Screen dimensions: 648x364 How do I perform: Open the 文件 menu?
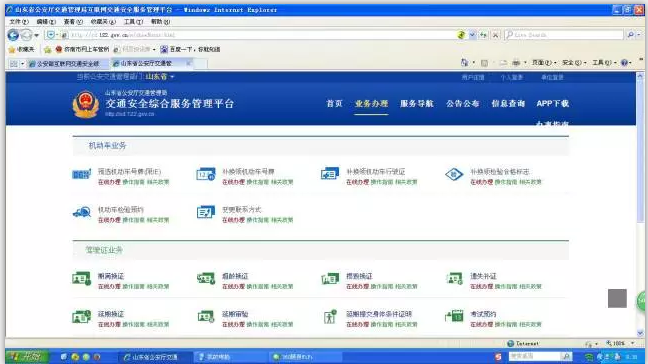(19, 21)
